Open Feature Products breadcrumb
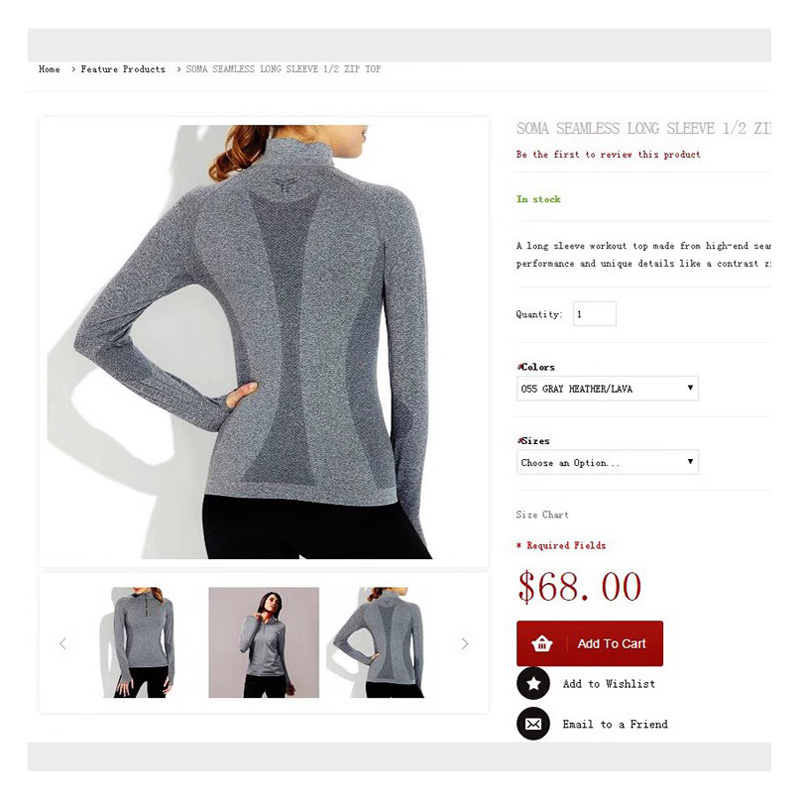This screenshot has width=800, height=800. coord(123,69)
